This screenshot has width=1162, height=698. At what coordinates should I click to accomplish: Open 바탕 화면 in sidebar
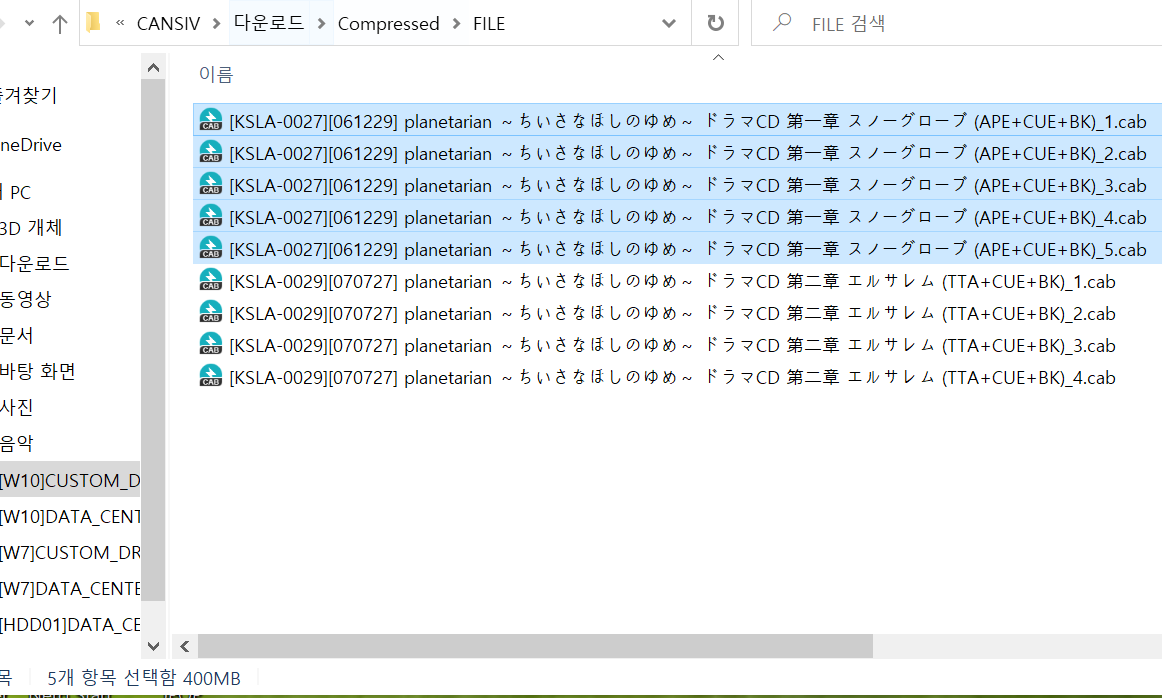37,371
